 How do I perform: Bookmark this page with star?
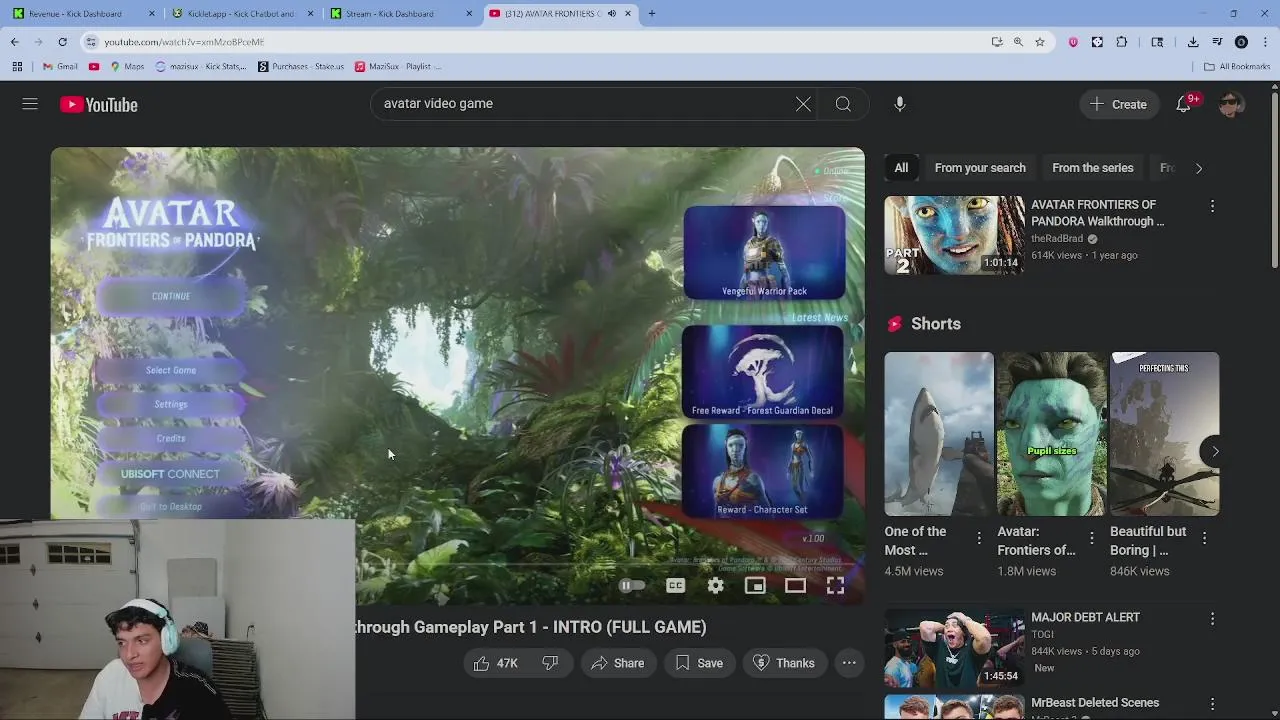(1040, 42)
